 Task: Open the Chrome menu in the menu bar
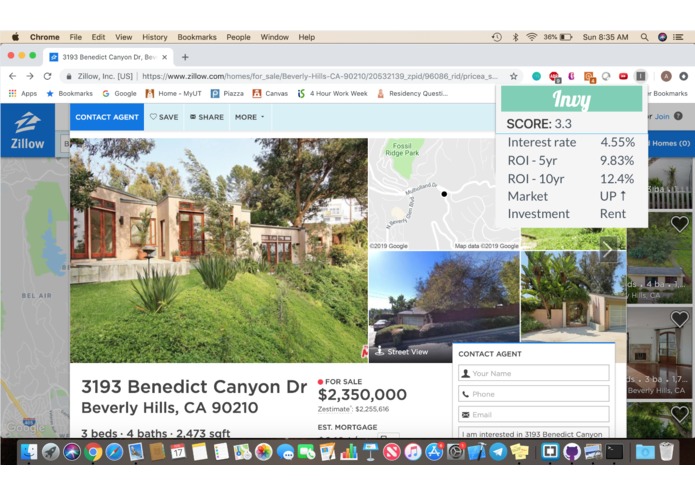[x=45, y=37]
